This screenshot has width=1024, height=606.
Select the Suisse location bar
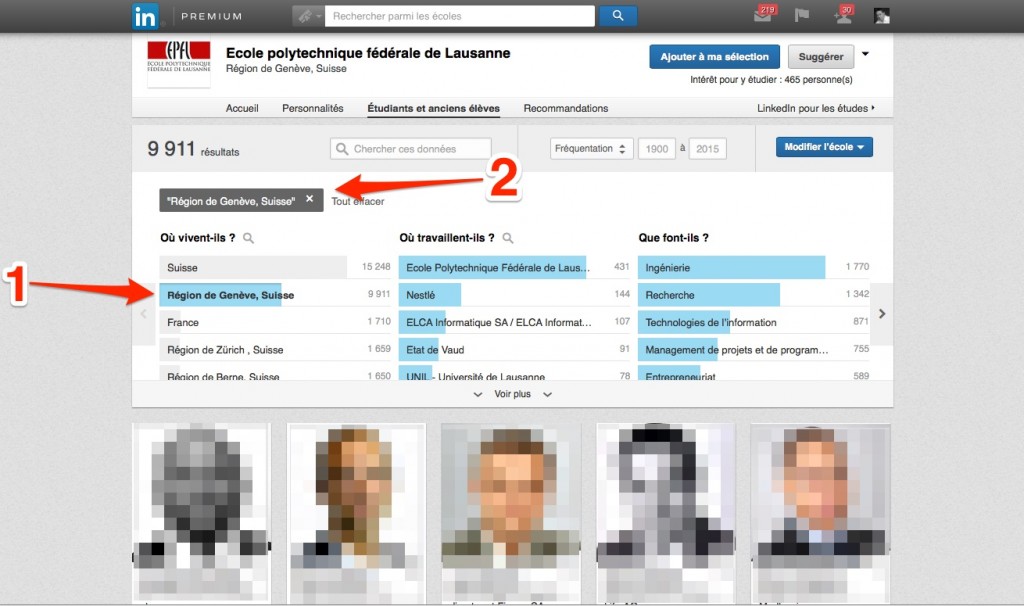[275, 268]
